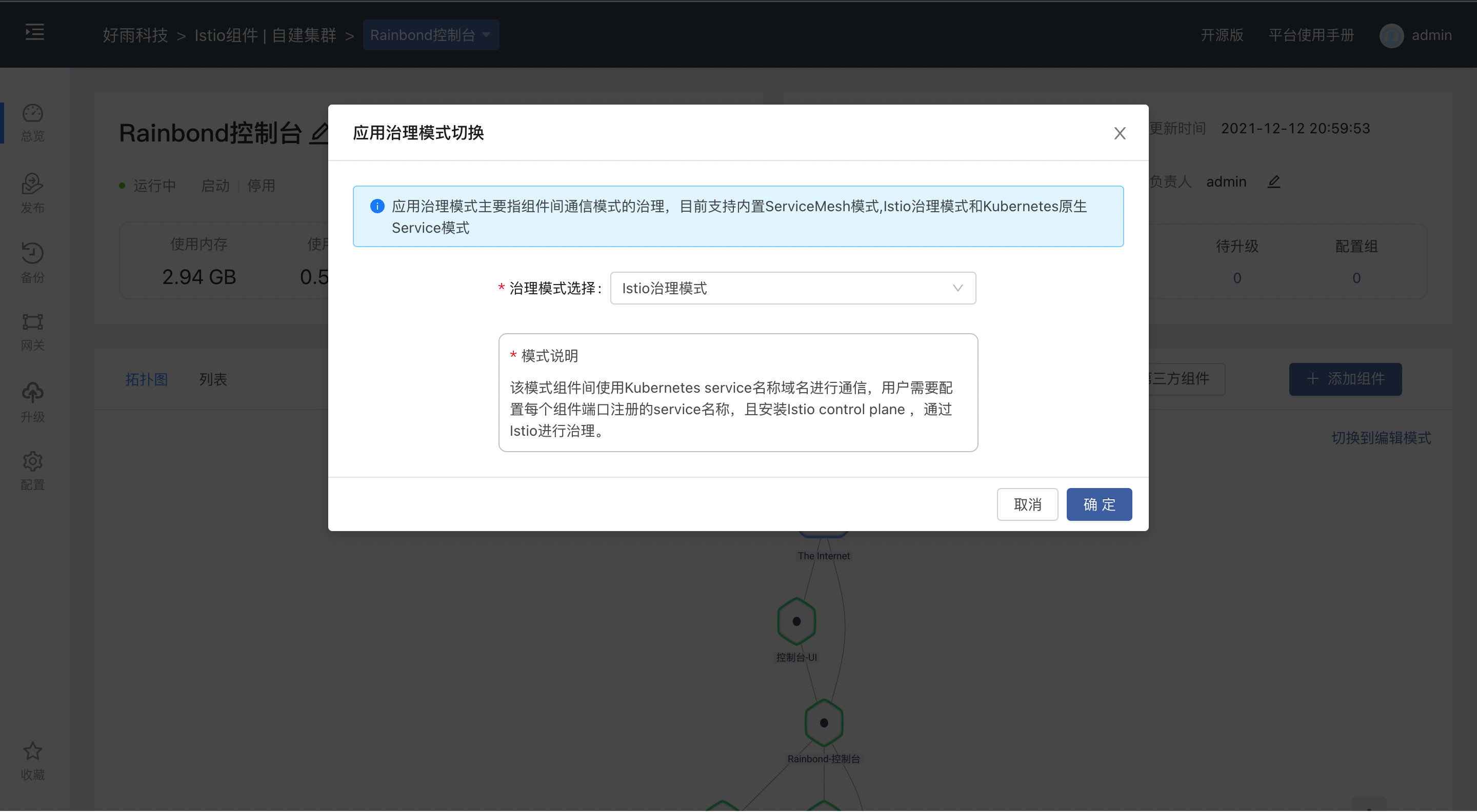Click the 第三方组件 button behind the dialog
The height and width of the screenshot is (812, 1477).
[x=1186, y=379]
